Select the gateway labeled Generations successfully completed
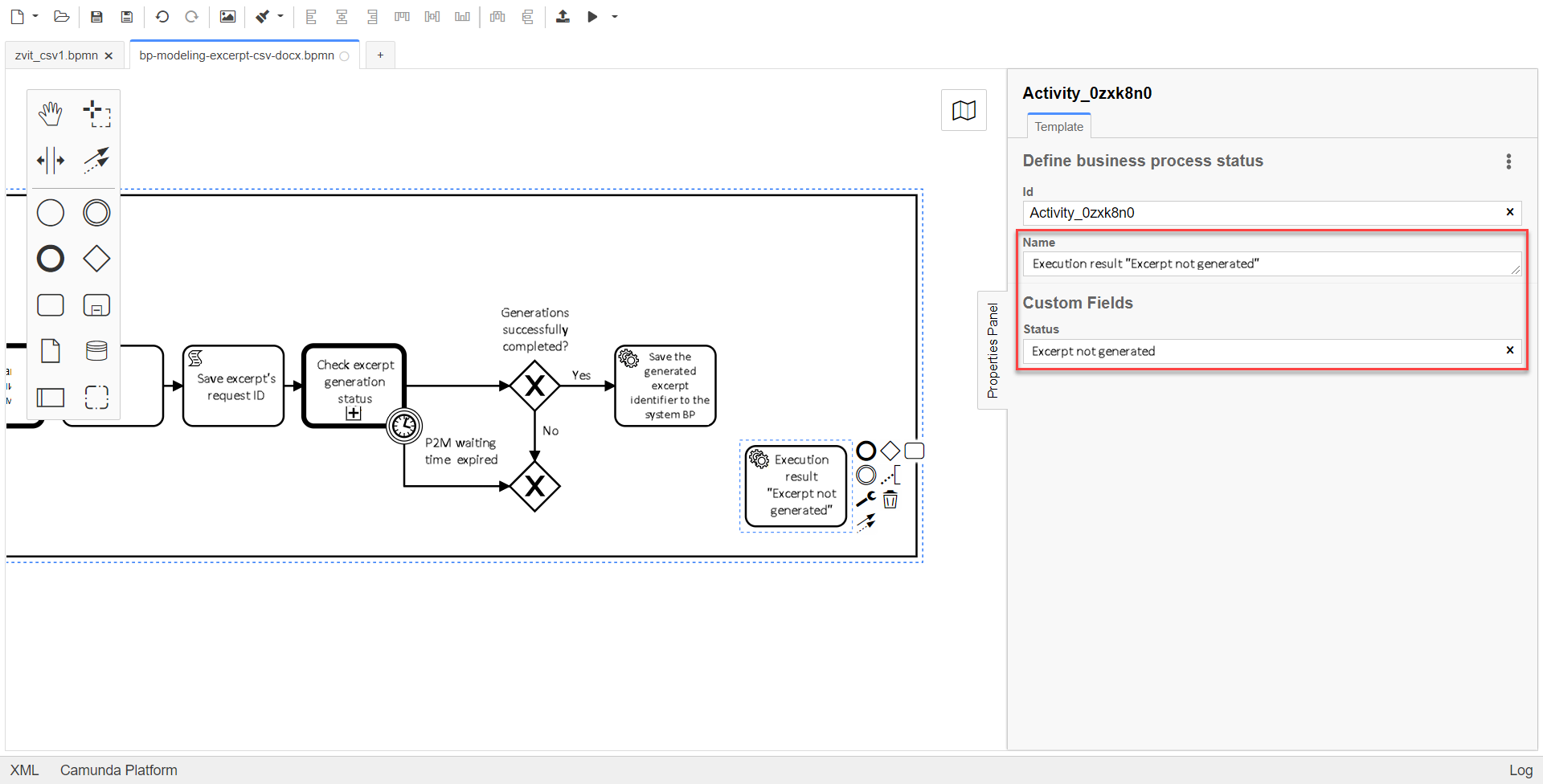 [x=534, y=386]
